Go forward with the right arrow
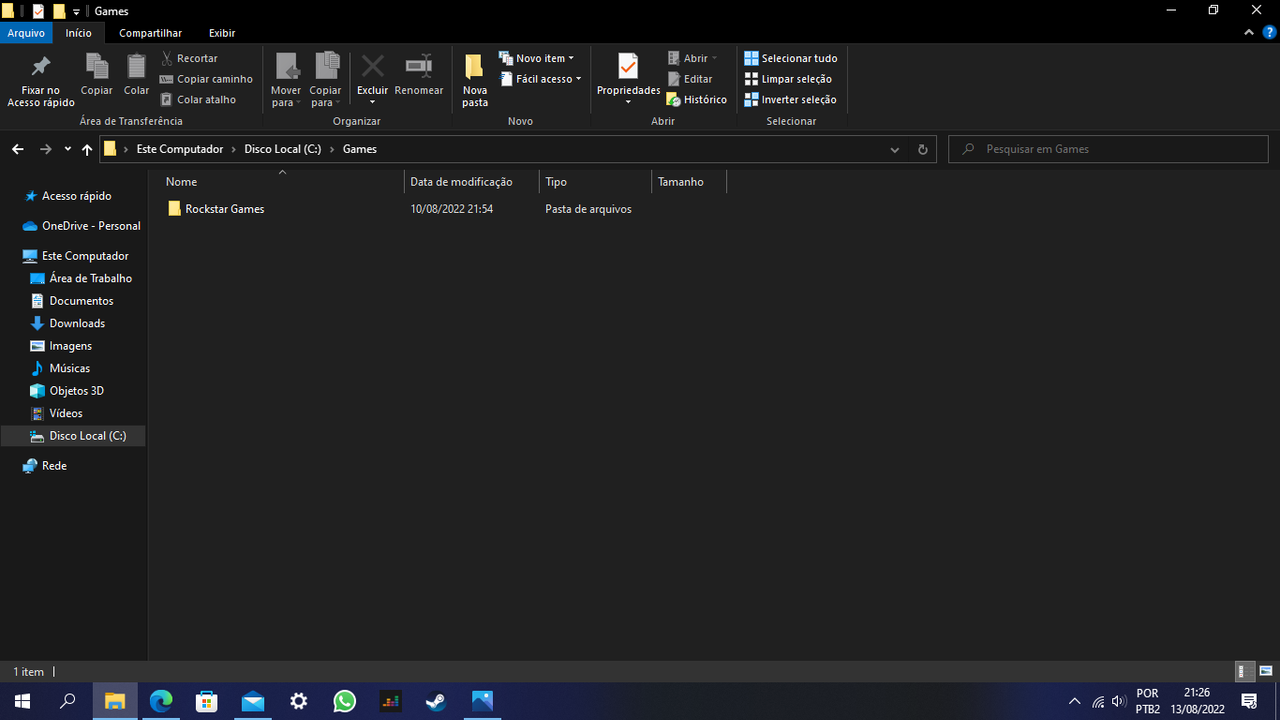This screenshot has height=720, width=1280. pyautogui.click(x=45, y=149)
